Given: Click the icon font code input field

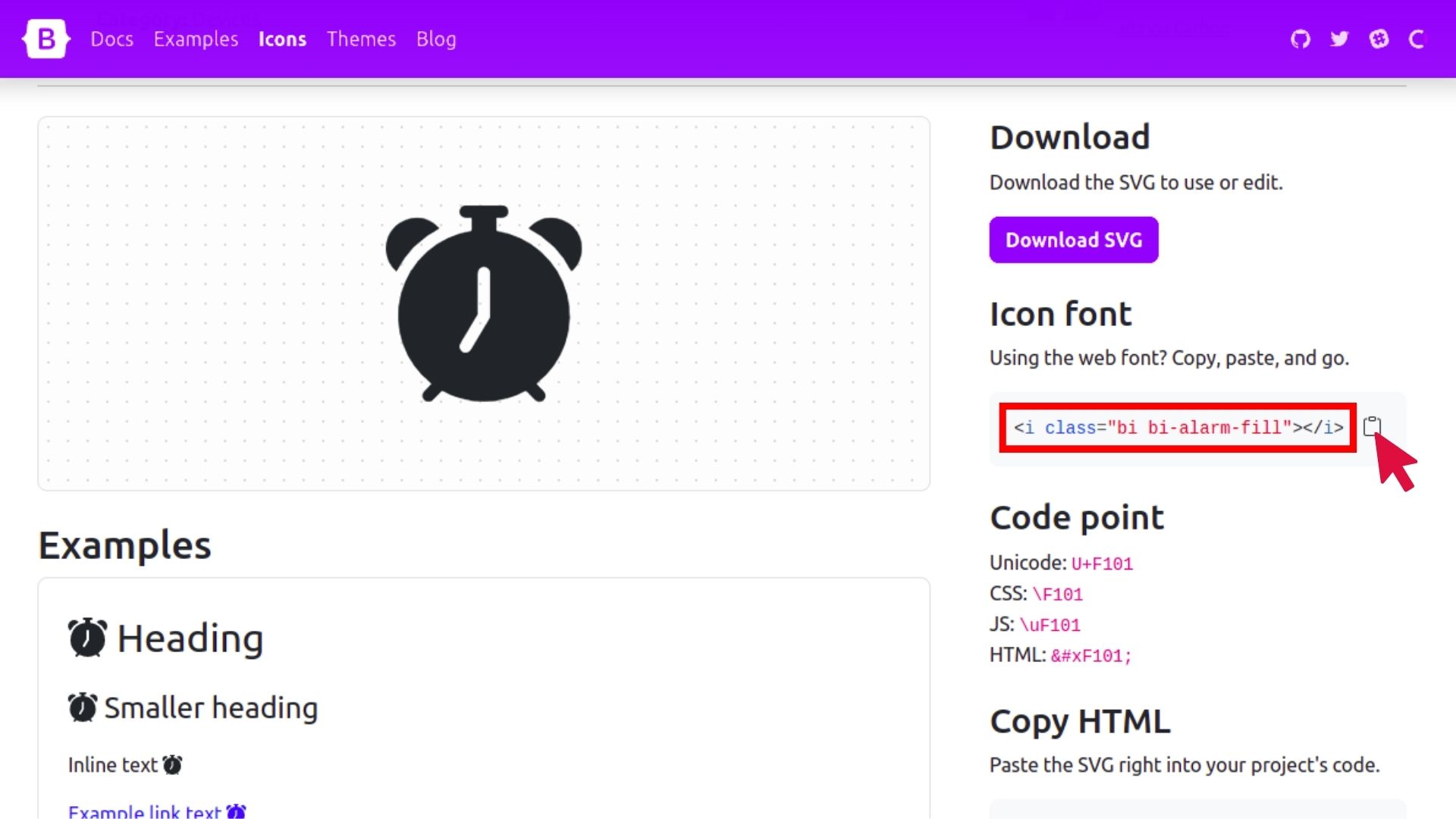Looking at the screenshot, I should [1177, 427].
